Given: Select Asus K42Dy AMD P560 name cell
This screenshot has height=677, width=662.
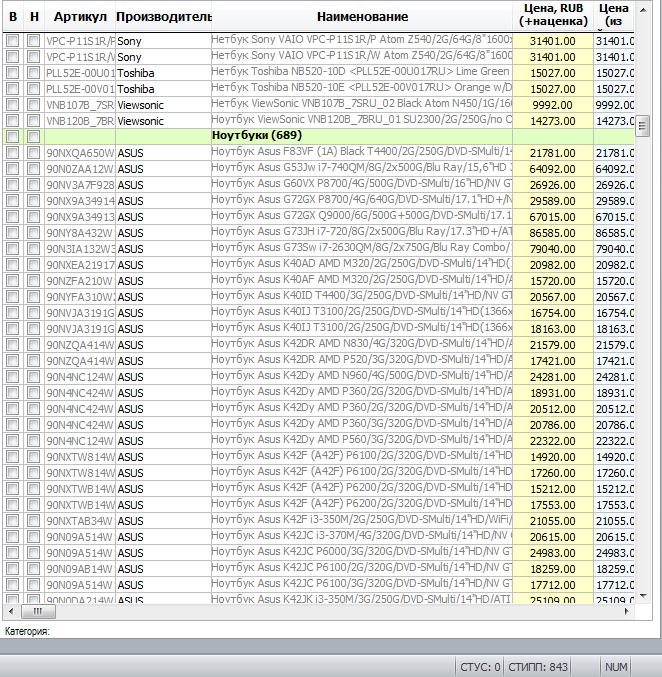Looking at the screenshot, I should 362,440.
